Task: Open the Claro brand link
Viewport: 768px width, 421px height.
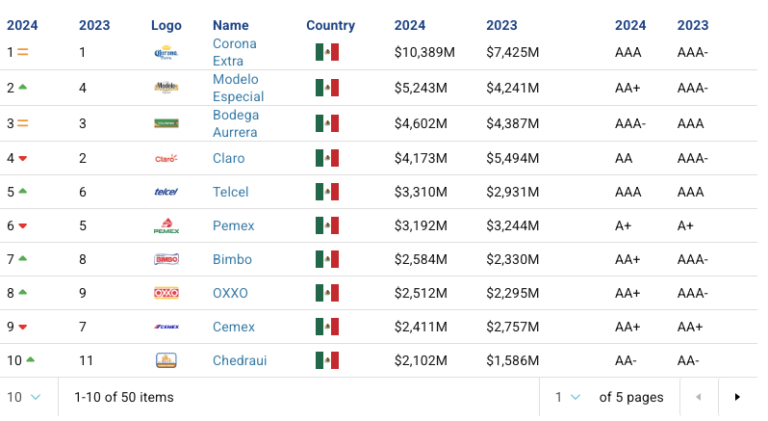Action: (228, 158)
